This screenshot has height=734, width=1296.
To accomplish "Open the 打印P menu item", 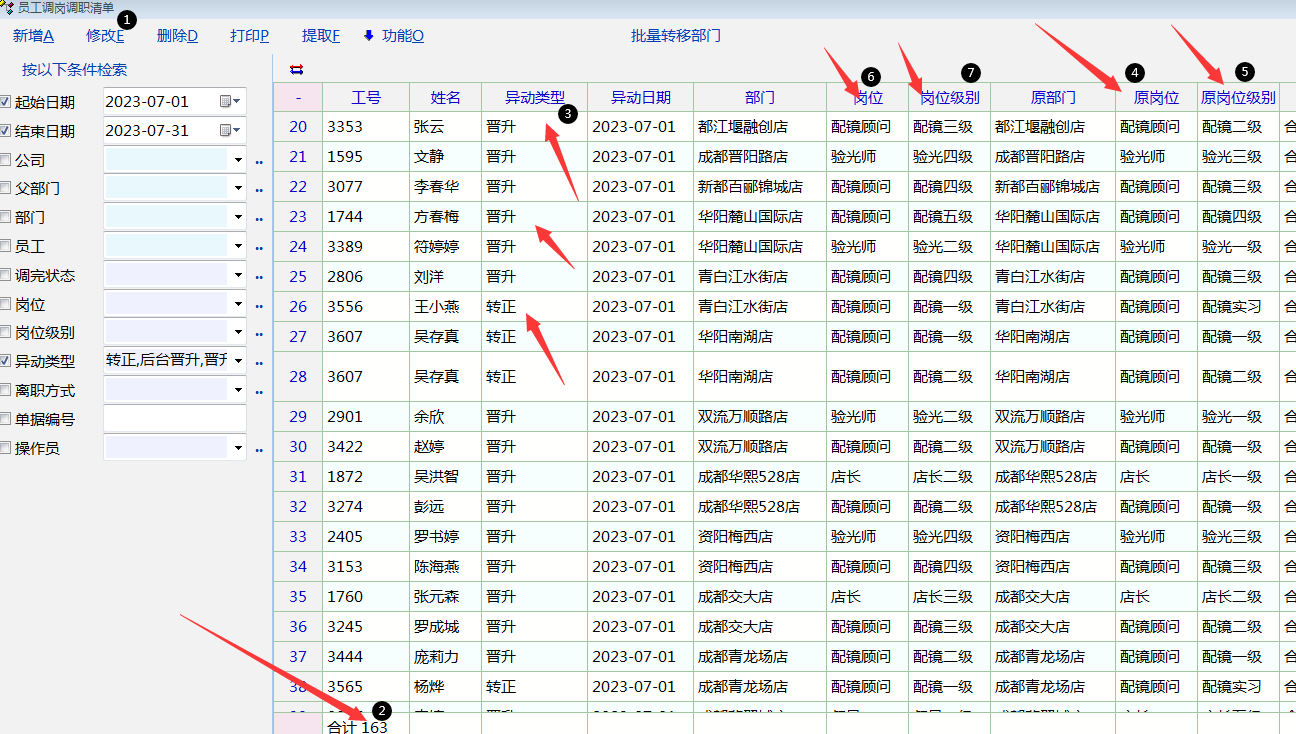I will point(249,36).
